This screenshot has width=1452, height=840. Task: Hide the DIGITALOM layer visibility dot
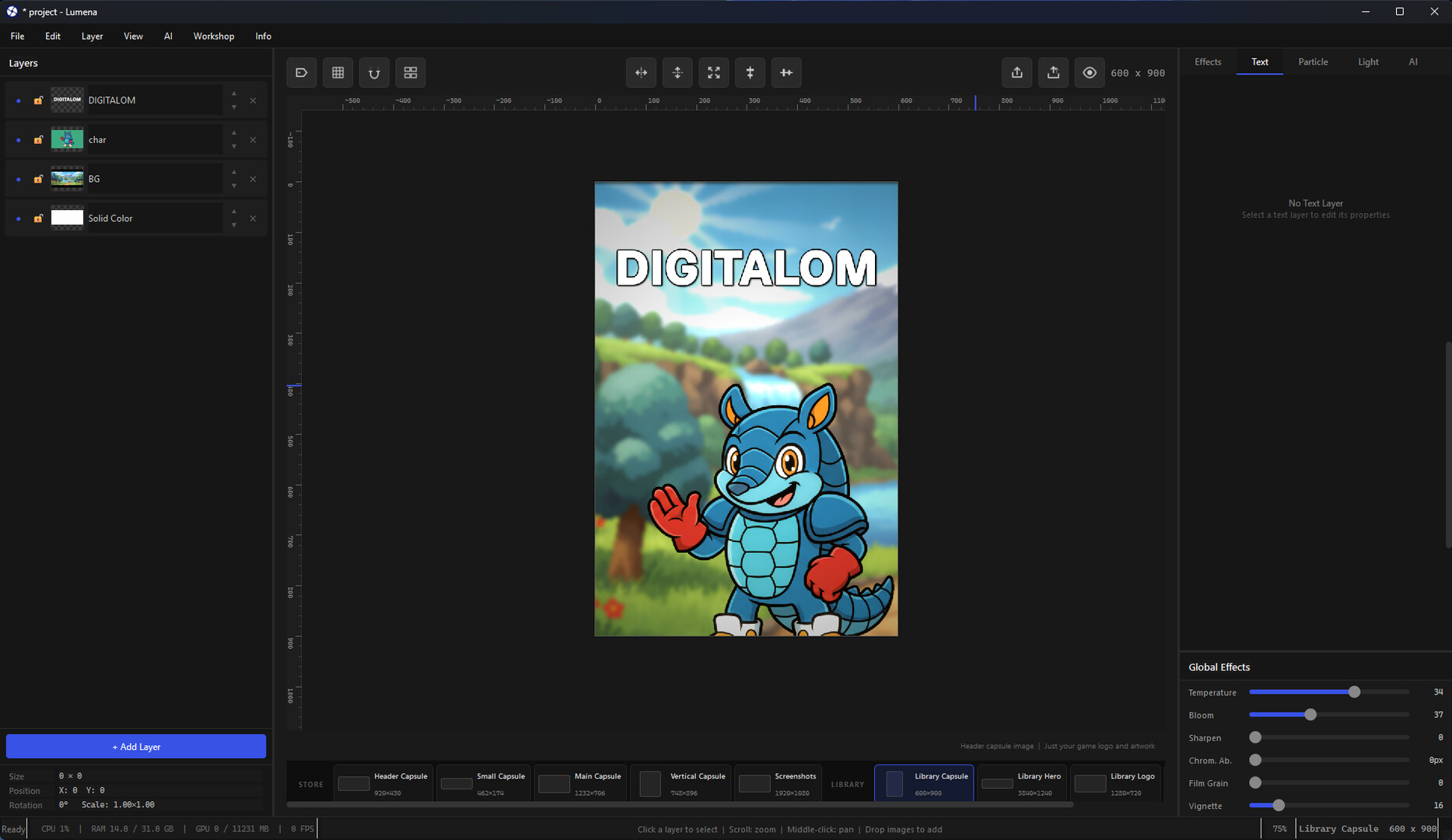coord(19,100)
